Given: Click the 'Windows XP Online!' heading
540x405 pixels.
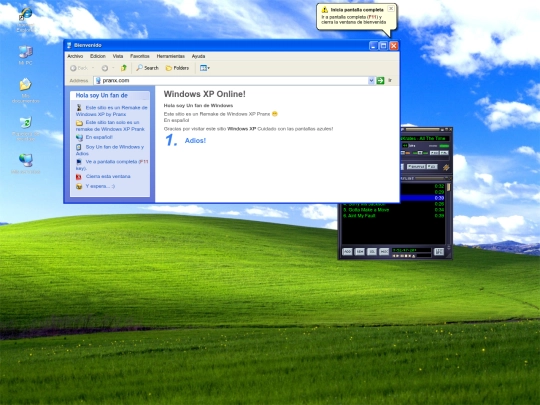Looking at the screenshot, I should [205, 94].
